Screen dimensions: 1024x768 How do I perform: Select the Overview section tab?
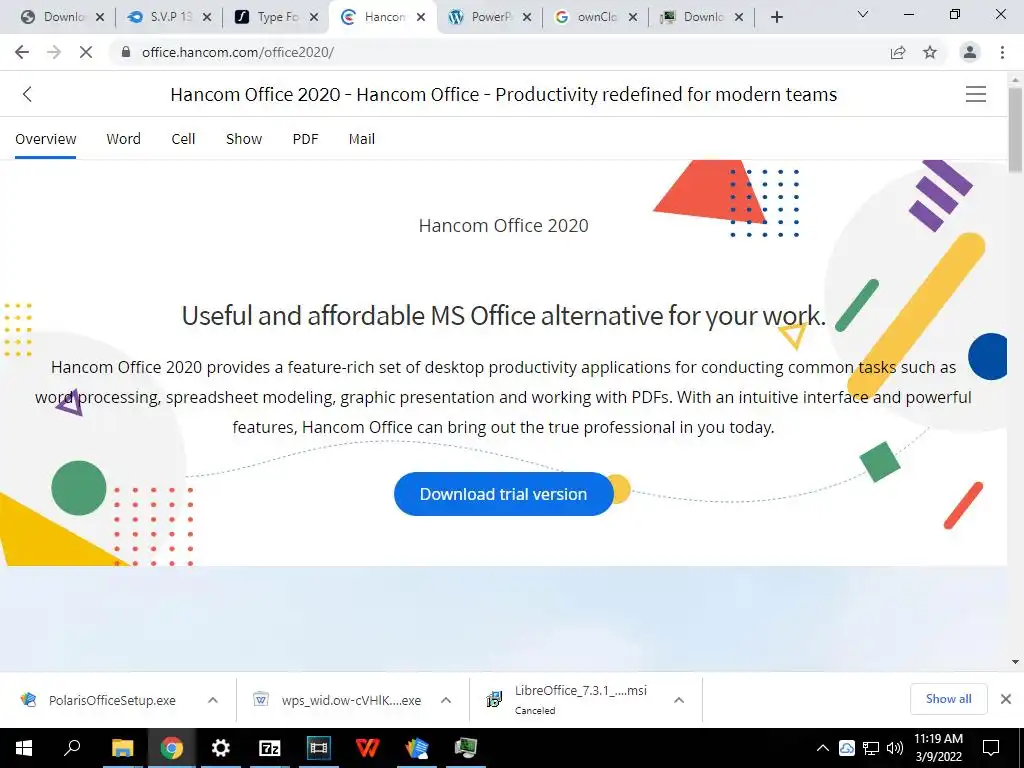pos(46,139)
